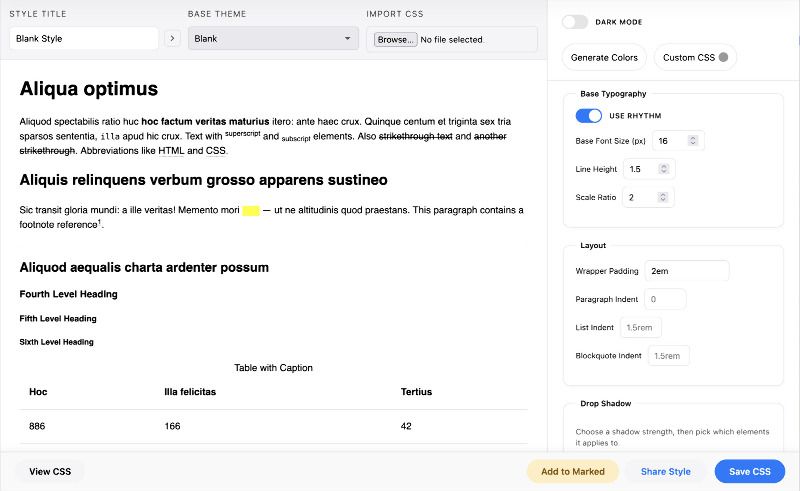Image resolution: width=800 pixels, height=491 pixels.
Task: Browse for a CSS file to import
Action: point(396,40)
